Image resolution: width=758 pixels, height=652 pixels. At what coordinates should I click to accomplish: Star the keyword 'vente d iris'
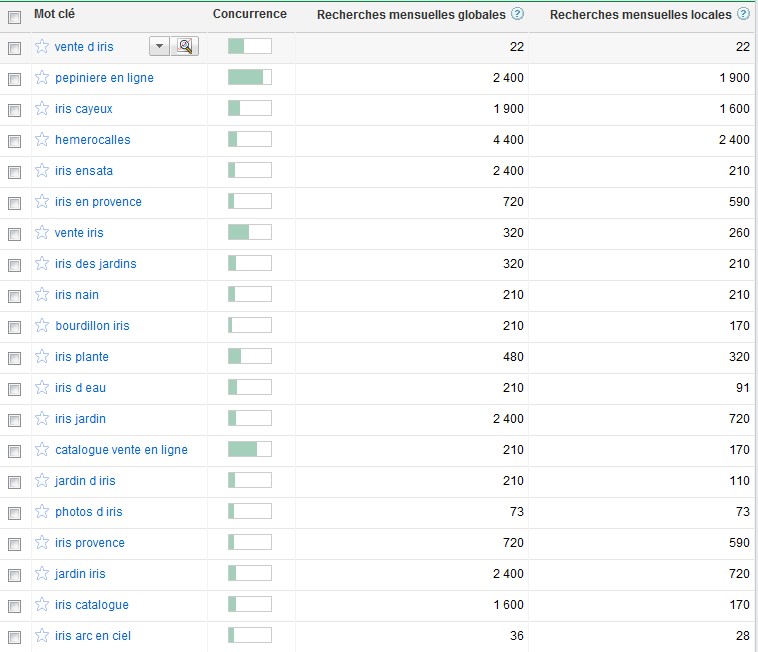point(42,46)
